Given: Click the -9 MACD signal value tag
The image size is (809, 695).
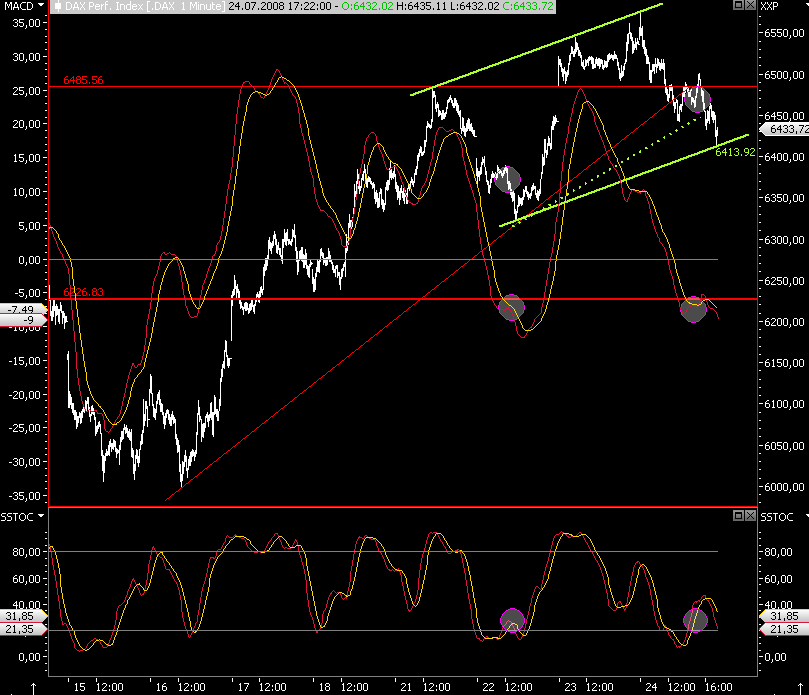Looking at the screenshot, I should [x=22, y=320].
